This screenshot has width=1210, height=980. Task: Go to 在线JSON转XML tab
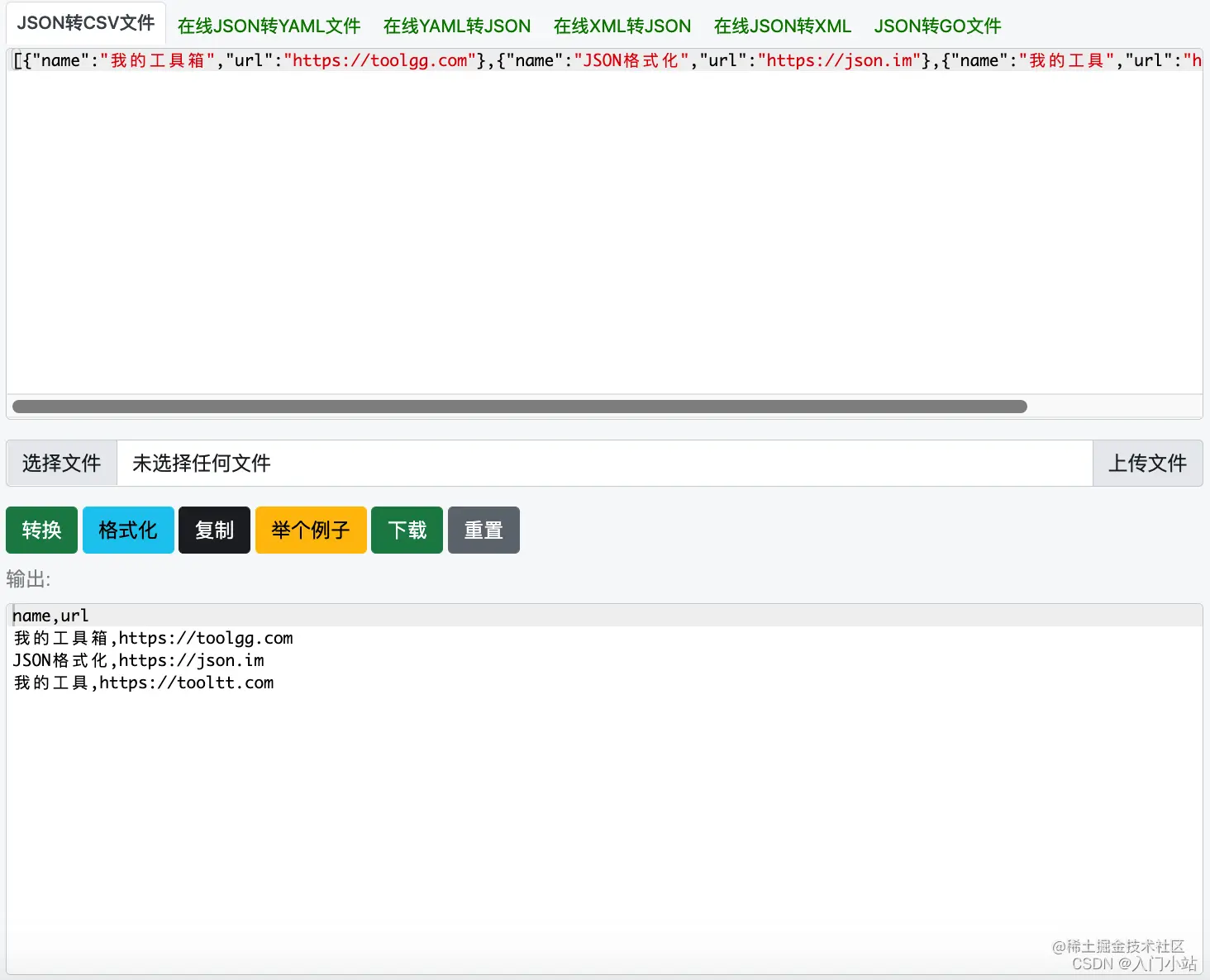(x=783, y=26)
